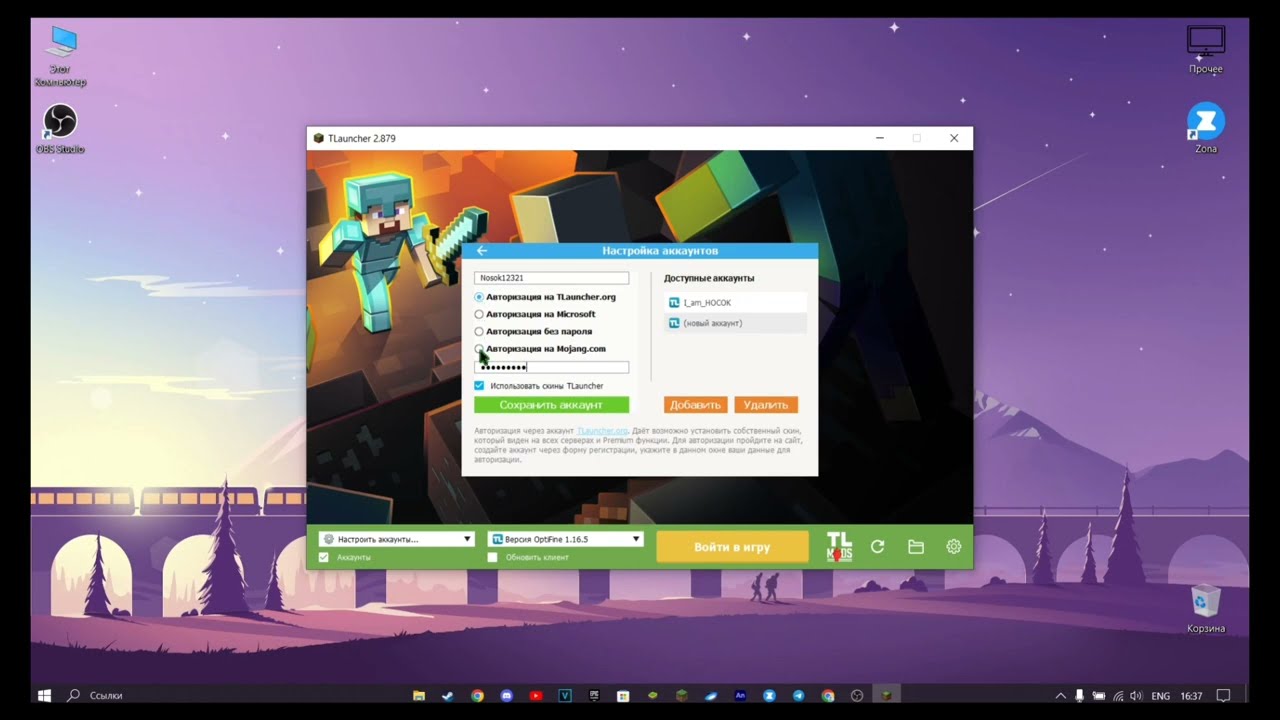Select the I_am_HOCOK account
The image size is (1280, 720).
(736, 302)
